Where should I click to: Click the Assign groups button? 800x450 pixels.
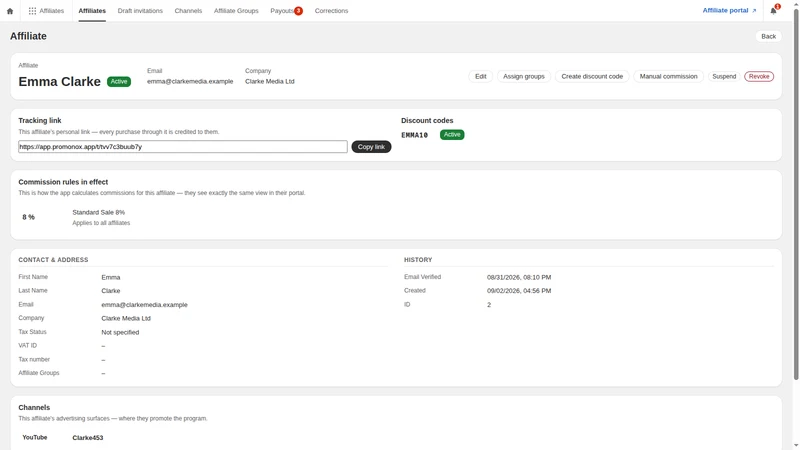[x=523, y=77]
